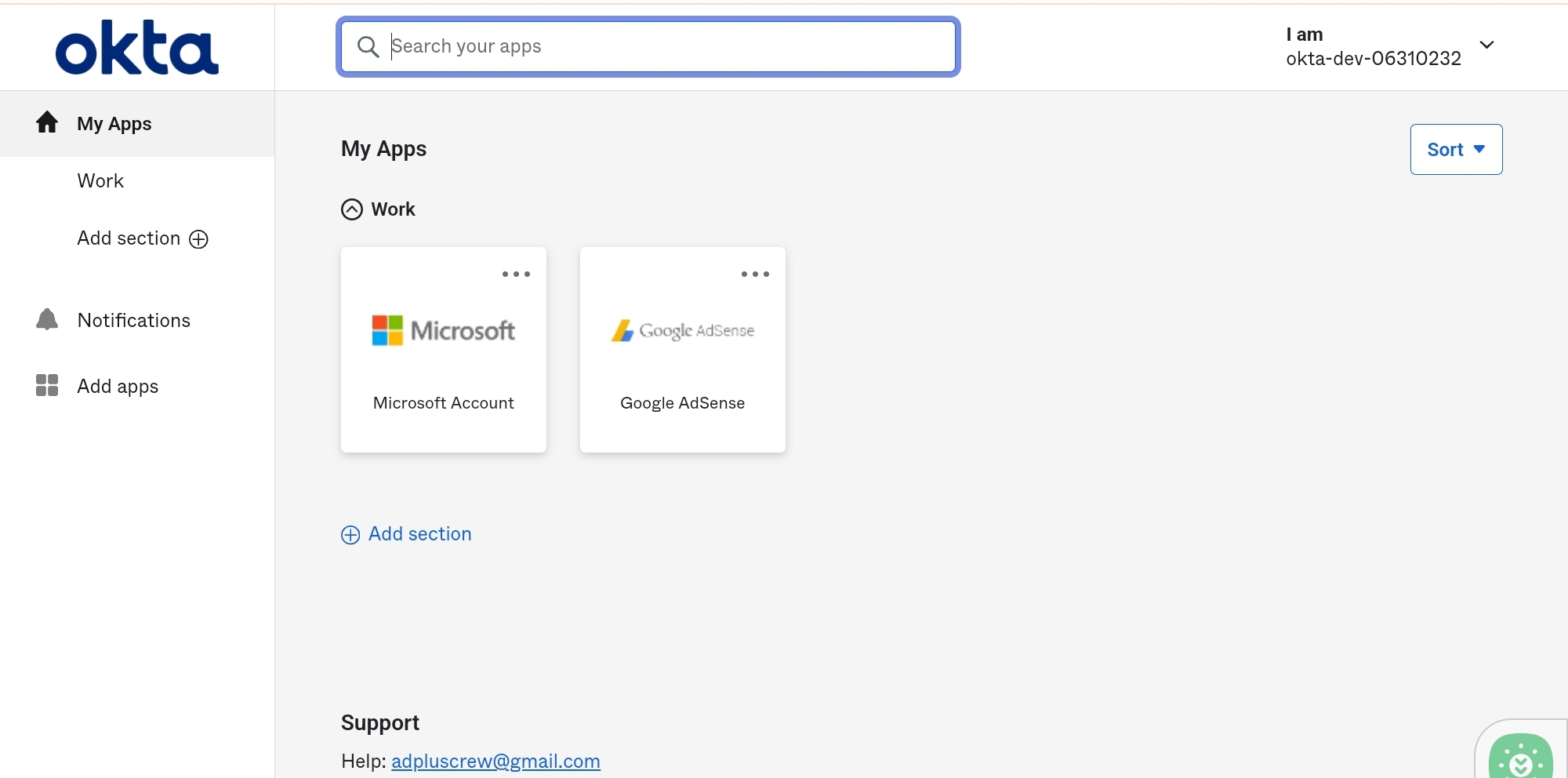Launch the Microsoft Account app tile
Viewport: 1568px width, 778px height.
pyautogui.click(x=444, y=361)
